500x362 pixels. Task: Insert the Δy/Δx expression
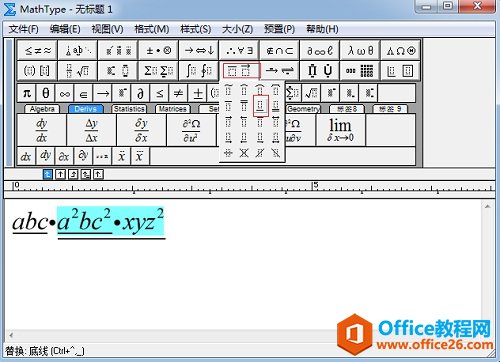point(92,130)
